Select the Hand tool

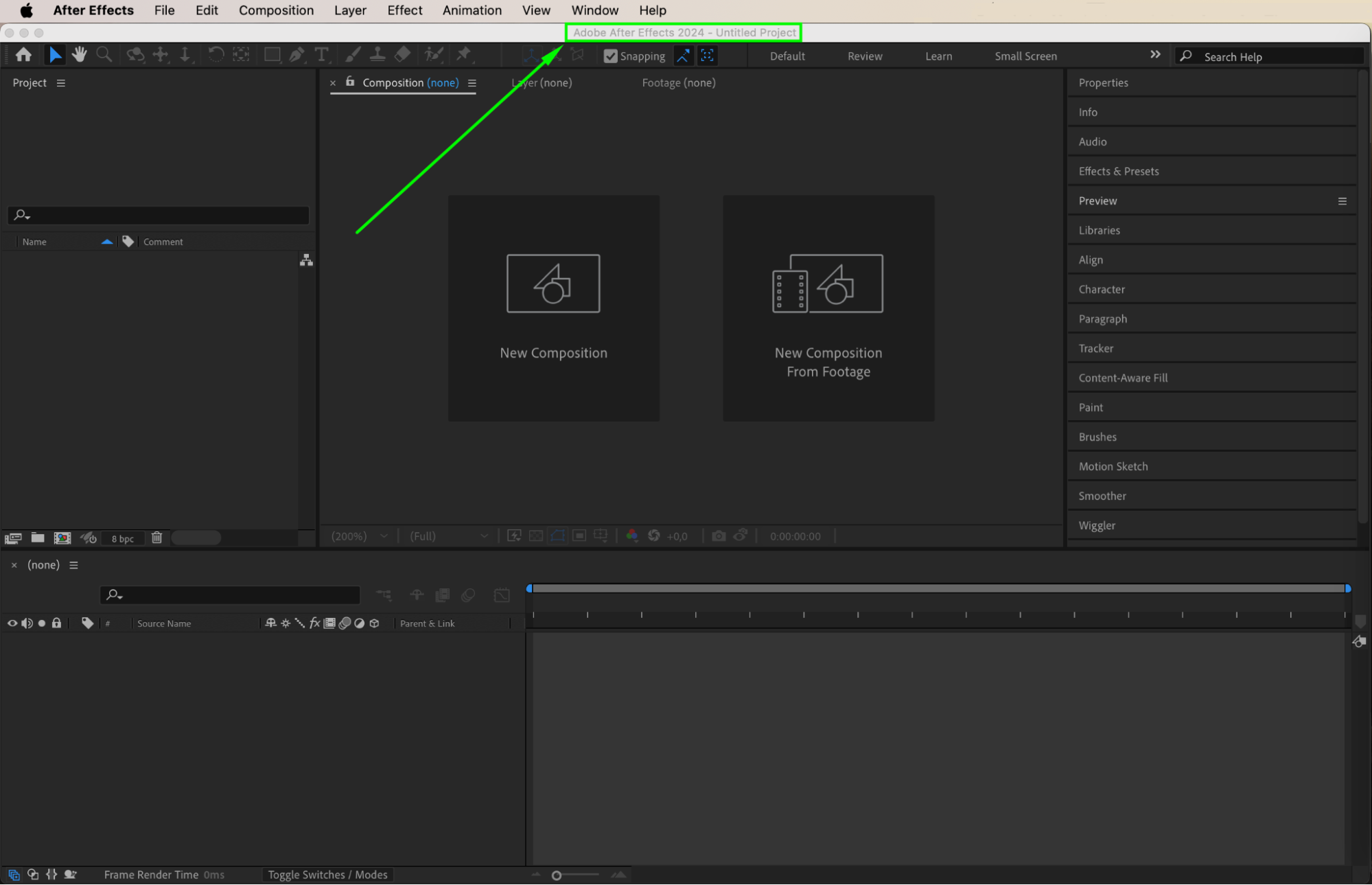coord(80,55)
